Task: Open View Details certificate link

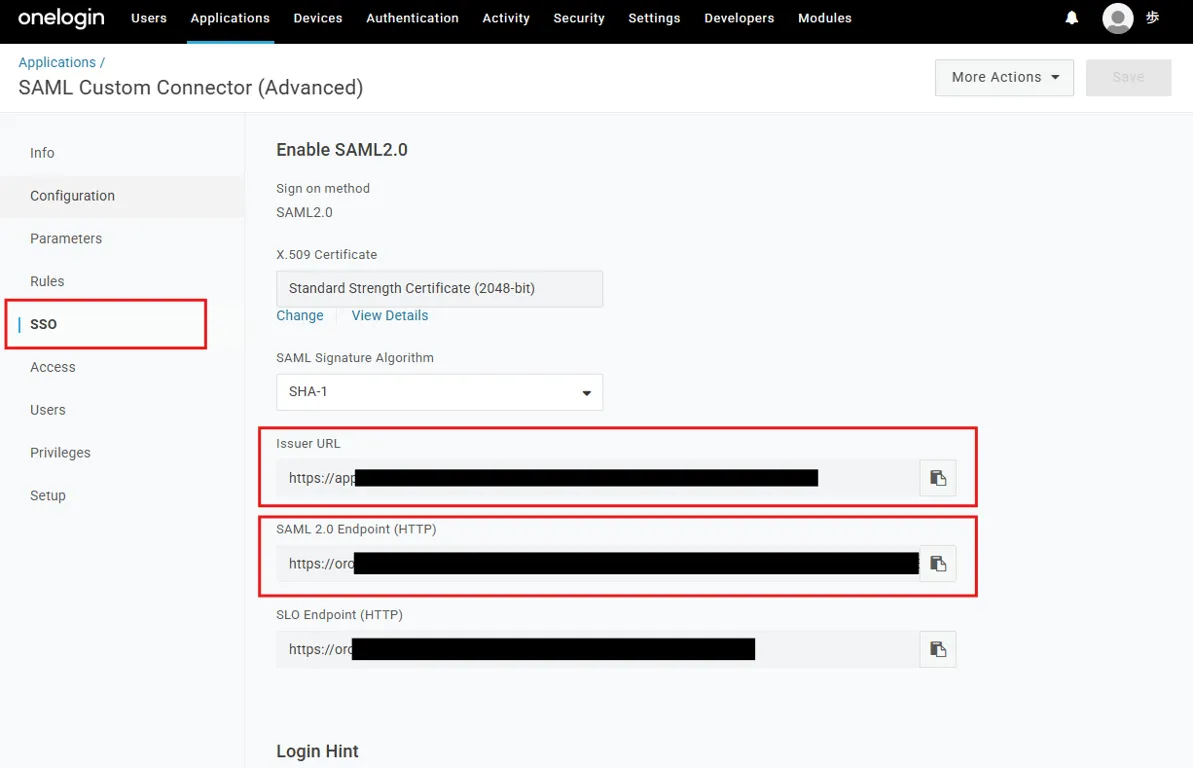Action: [x=390, y=315]
